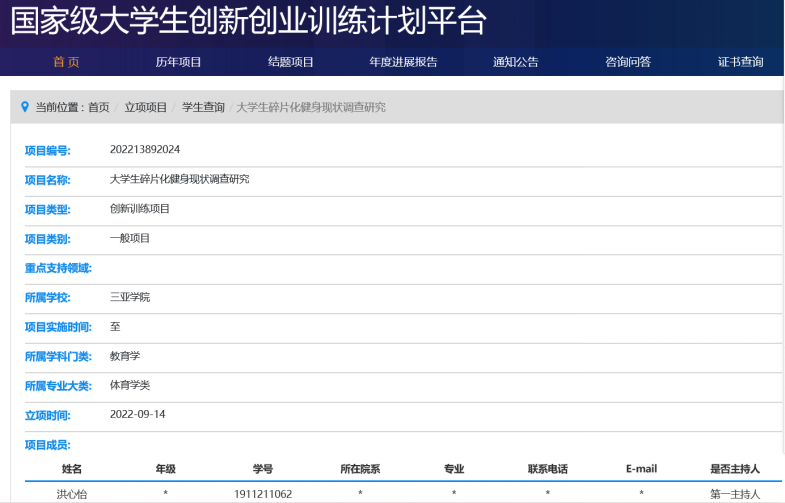Open the 历年项目 menu item
Screen dimensions: 785x503
click(x=178, y=62)
